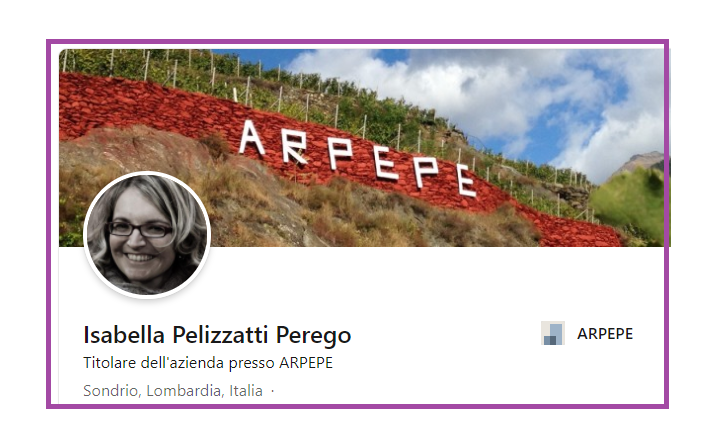Open the ARPEPE company page link

point(604,333)
